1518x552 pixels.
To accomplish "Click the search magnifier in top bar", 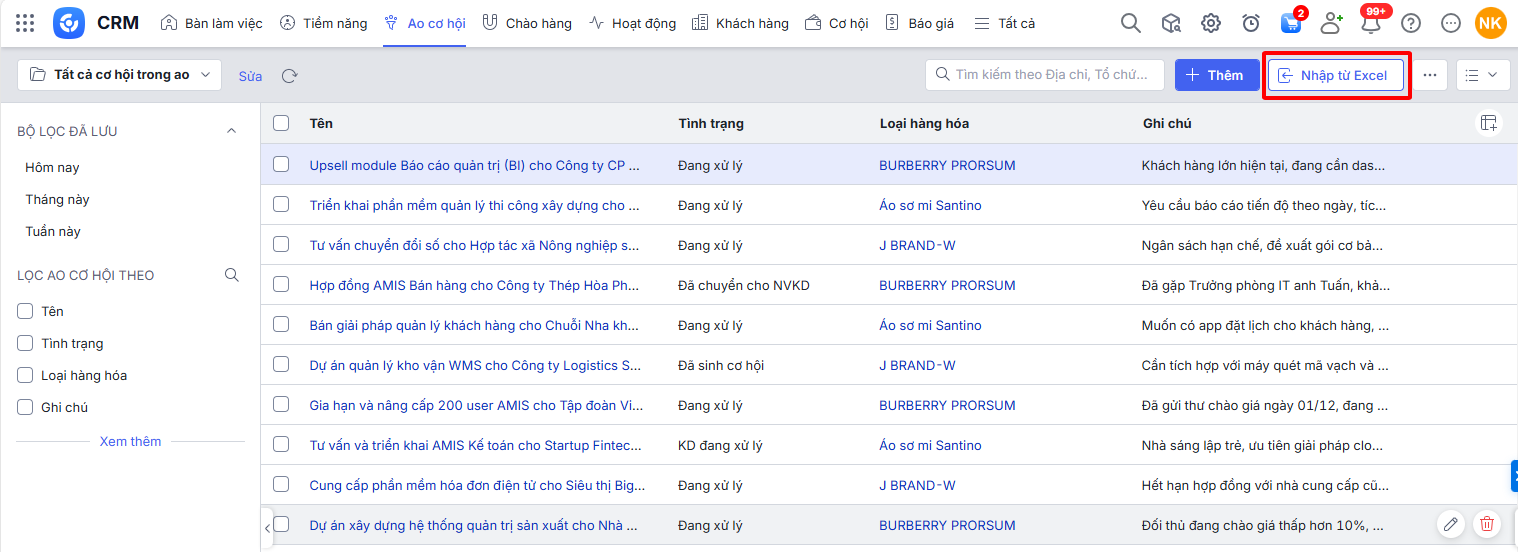I will [1130, 23].
